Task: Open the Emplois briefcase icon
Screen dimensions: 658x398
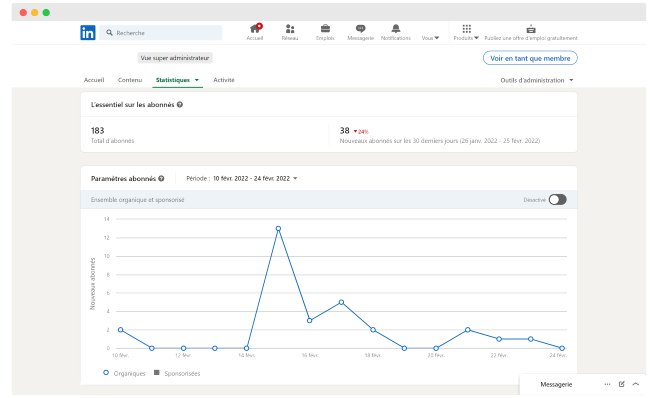Action: coord(325,29)
